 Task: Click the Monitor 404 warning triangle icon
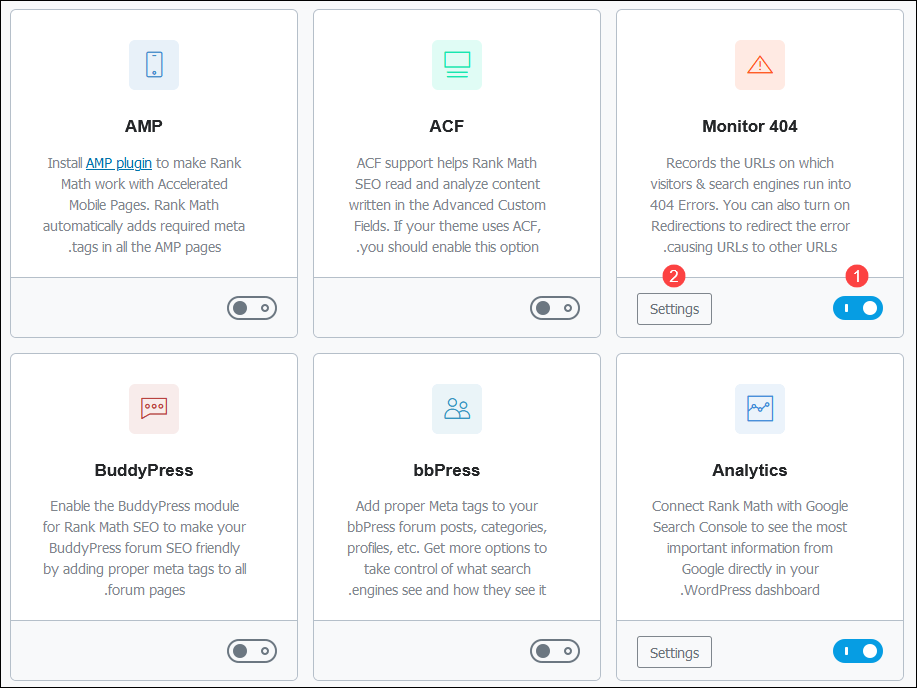click(760, 65)
